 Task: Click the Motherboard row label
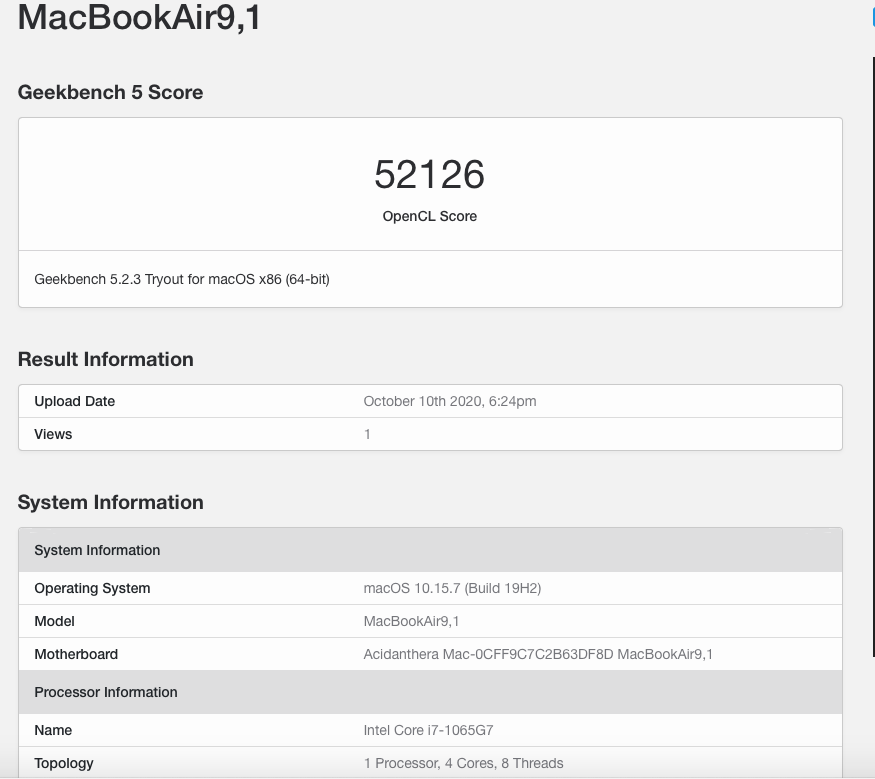point(76,654)
